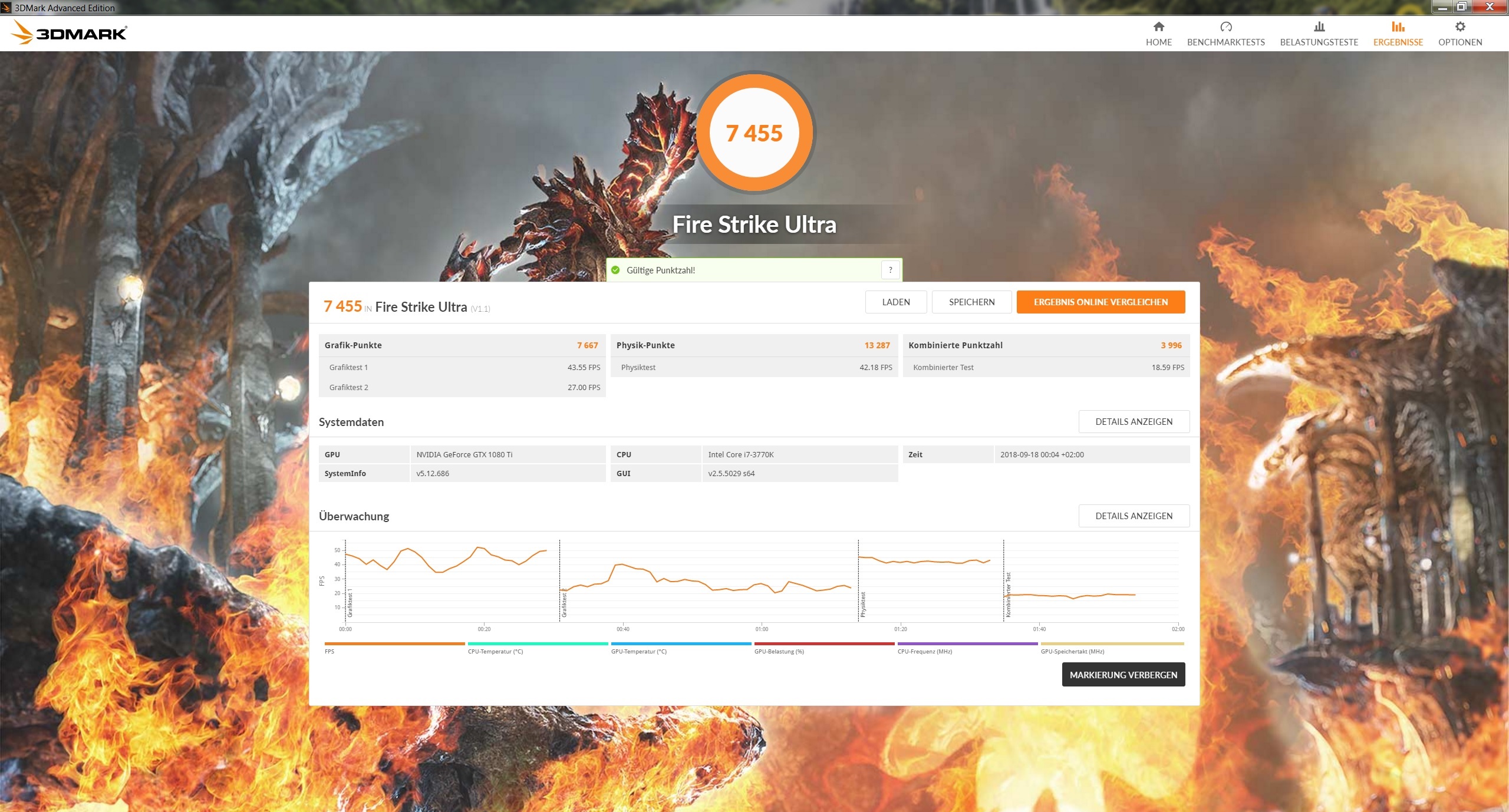This screenshot has height=812, width=1509.
Task: Toggle the FPS orange legend line
Action: [x=394, y=643]
